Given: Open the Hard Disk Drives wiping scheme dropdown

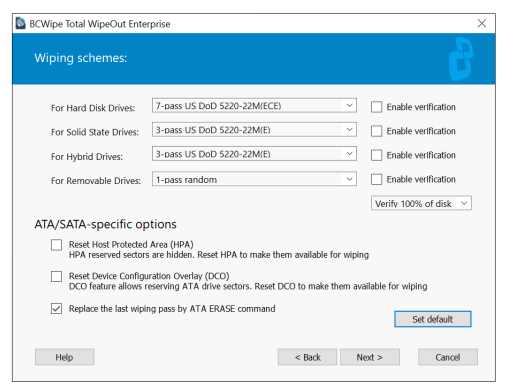Looking at the screenshot, I should click(254, 106).
